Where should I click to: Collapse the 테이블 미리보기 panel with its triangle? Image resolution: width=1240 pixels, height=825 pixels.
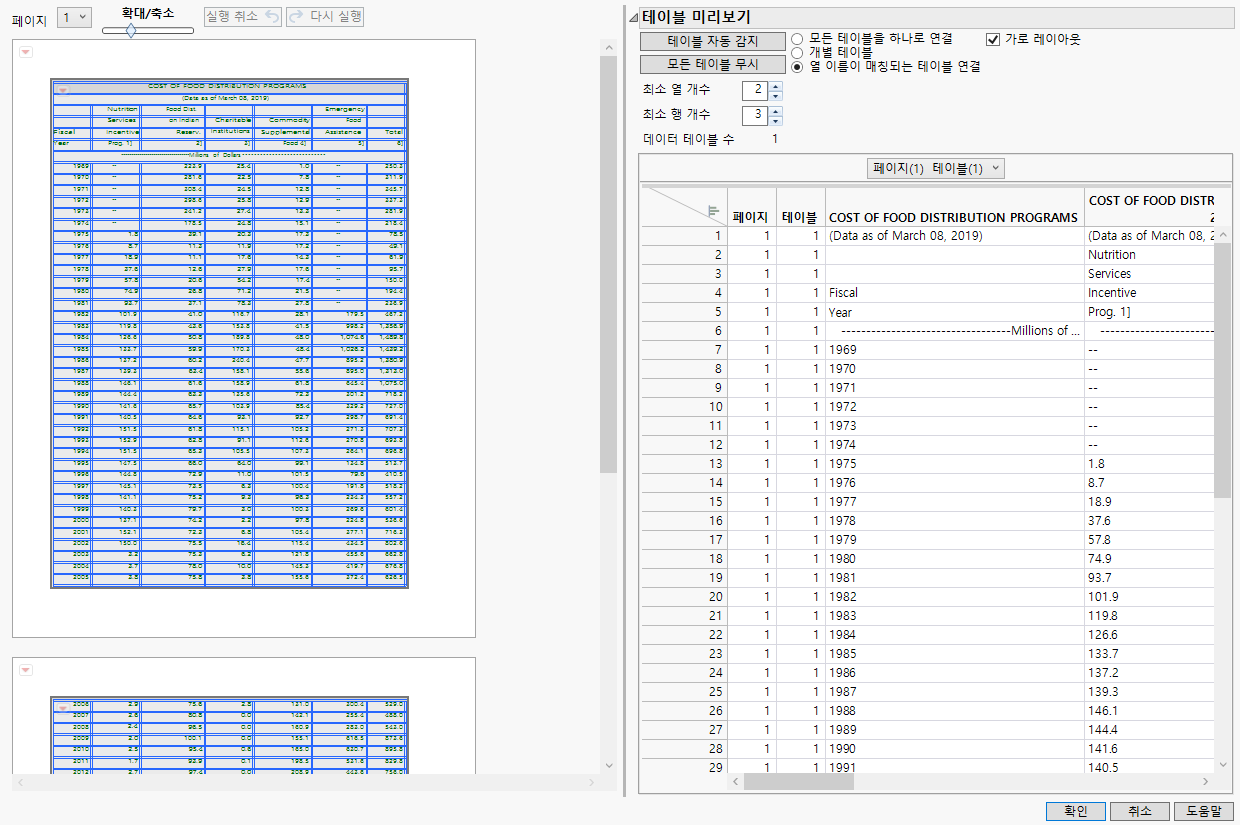point(632,17)
